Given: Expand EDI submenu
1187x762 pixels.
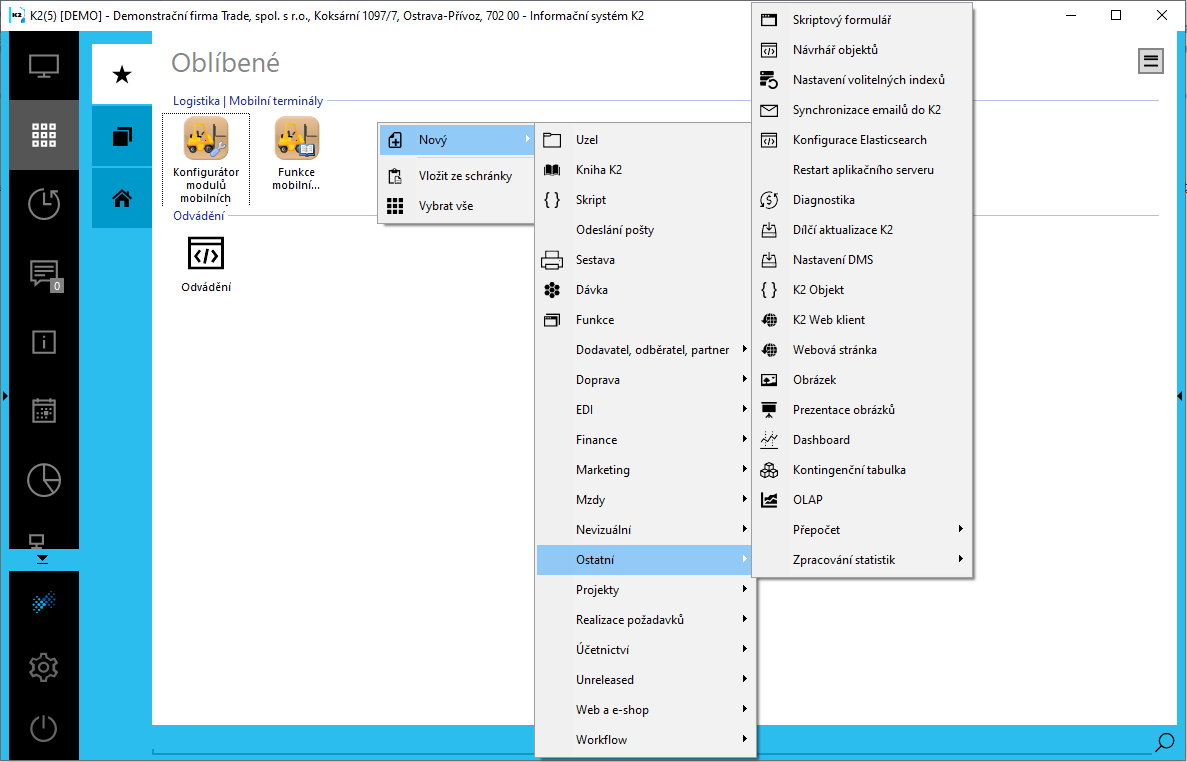Looking at the screenshot, I should pyautogui.click(x=643, y=409).
